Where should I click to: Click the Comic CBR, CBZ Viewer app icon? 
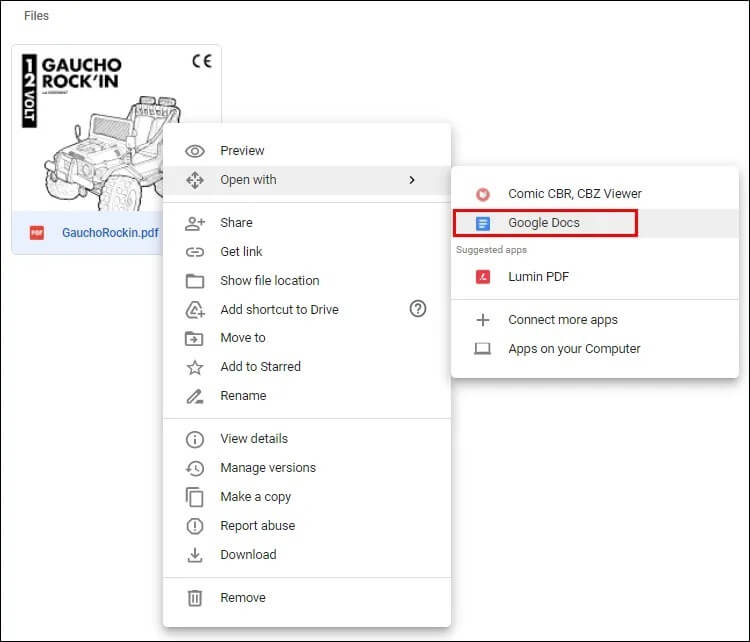pyautogui.click(x=483, y=194)
